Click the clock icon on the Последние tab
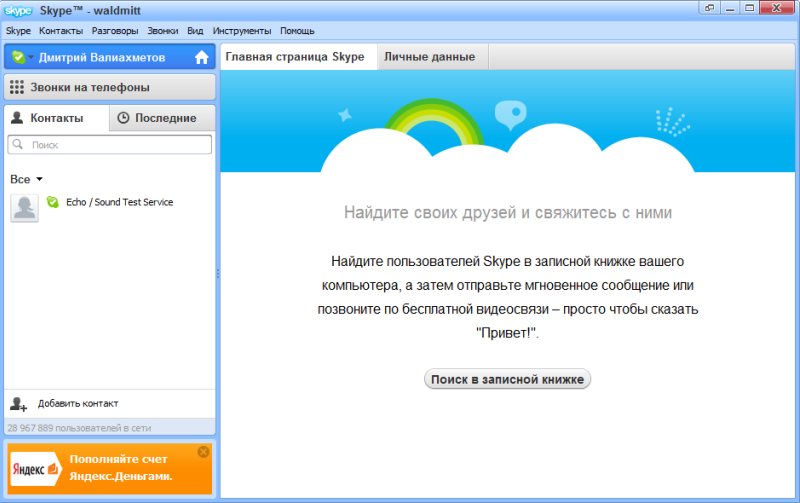Image resolution: width=800 pixels, height=503 pixels. coord(123,118)
